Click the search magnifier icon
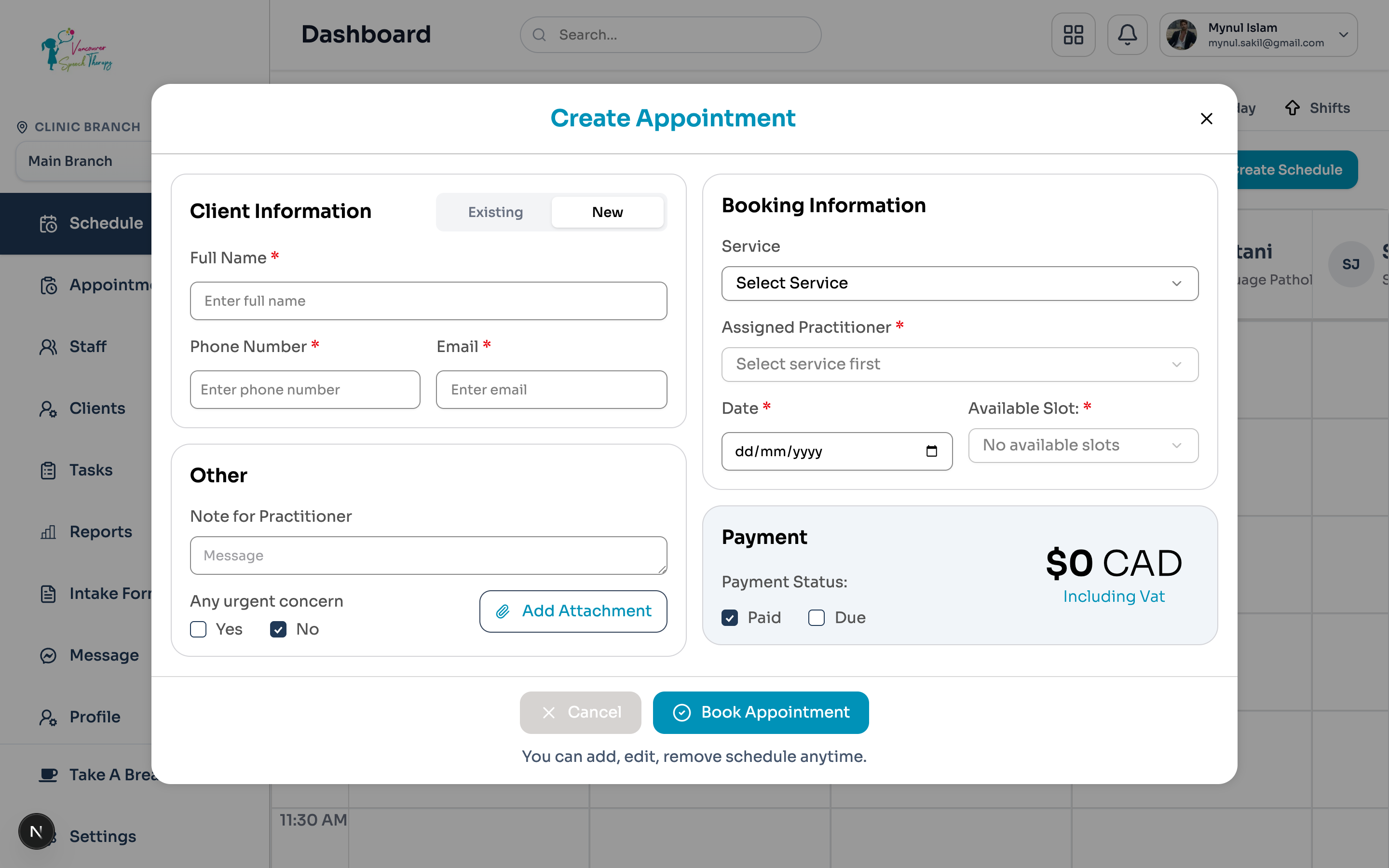The width and height of the screenshot is (1389, 868). [x=539, y=35]
